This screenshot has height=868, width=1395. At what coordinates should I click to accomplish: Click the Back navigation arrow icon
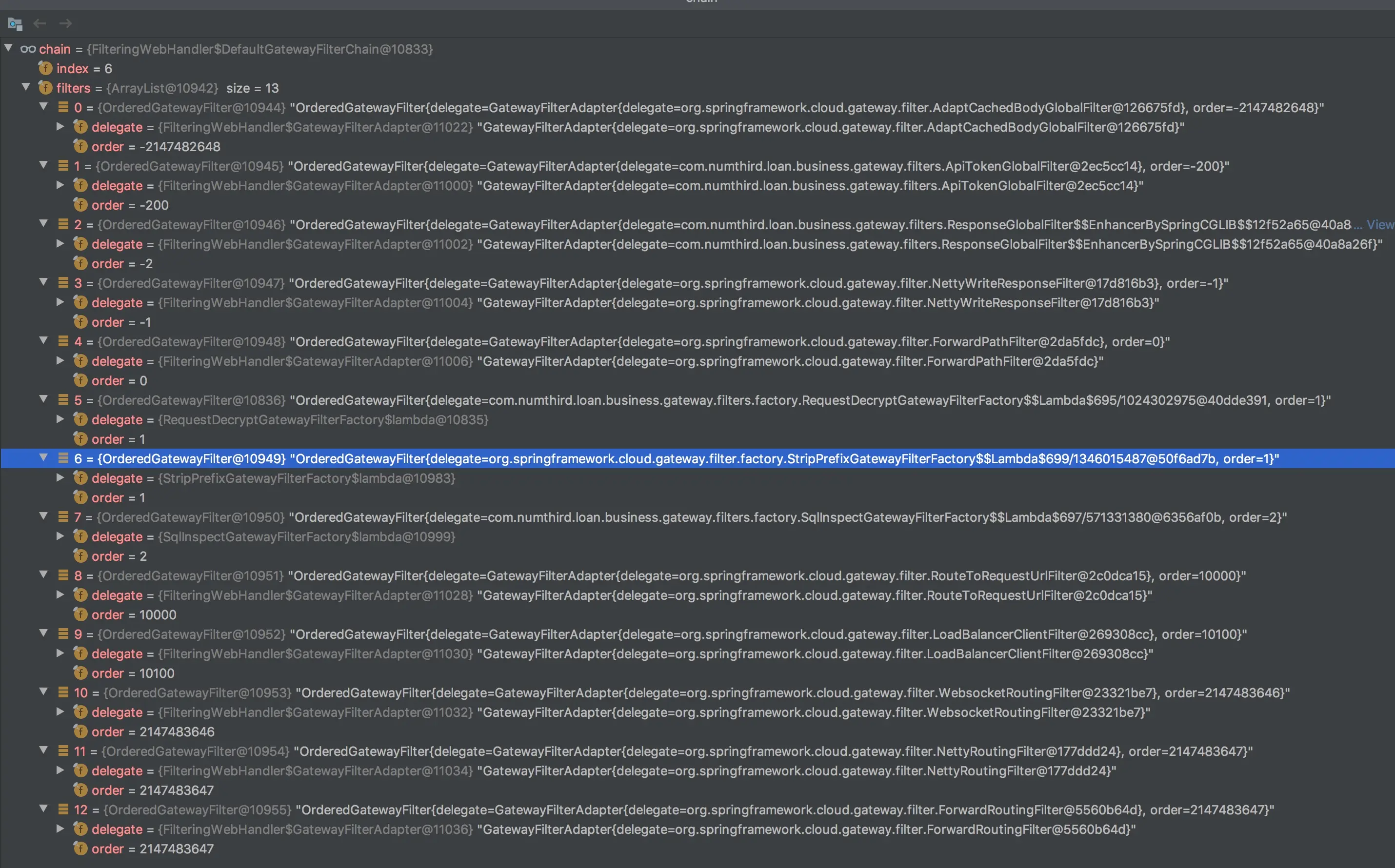40,23
